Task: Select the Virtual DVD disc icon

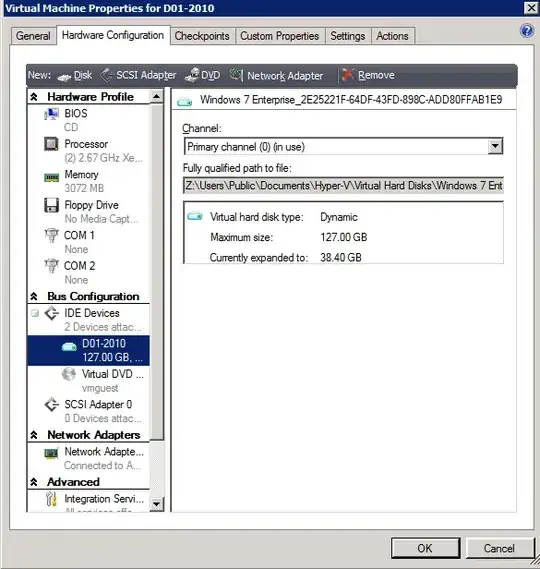Action: click(x=69, y=374)
